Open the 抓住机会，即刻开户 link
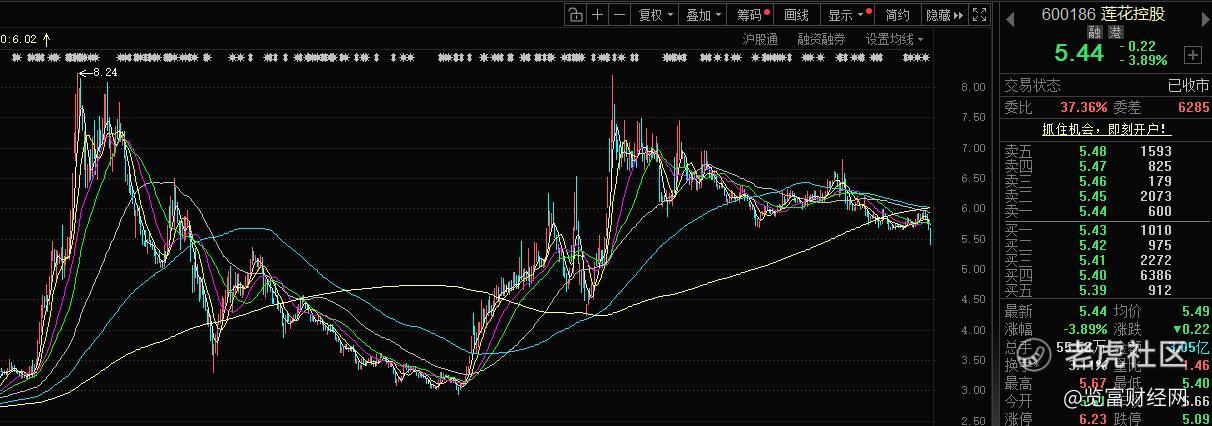 pos(1105,129)
